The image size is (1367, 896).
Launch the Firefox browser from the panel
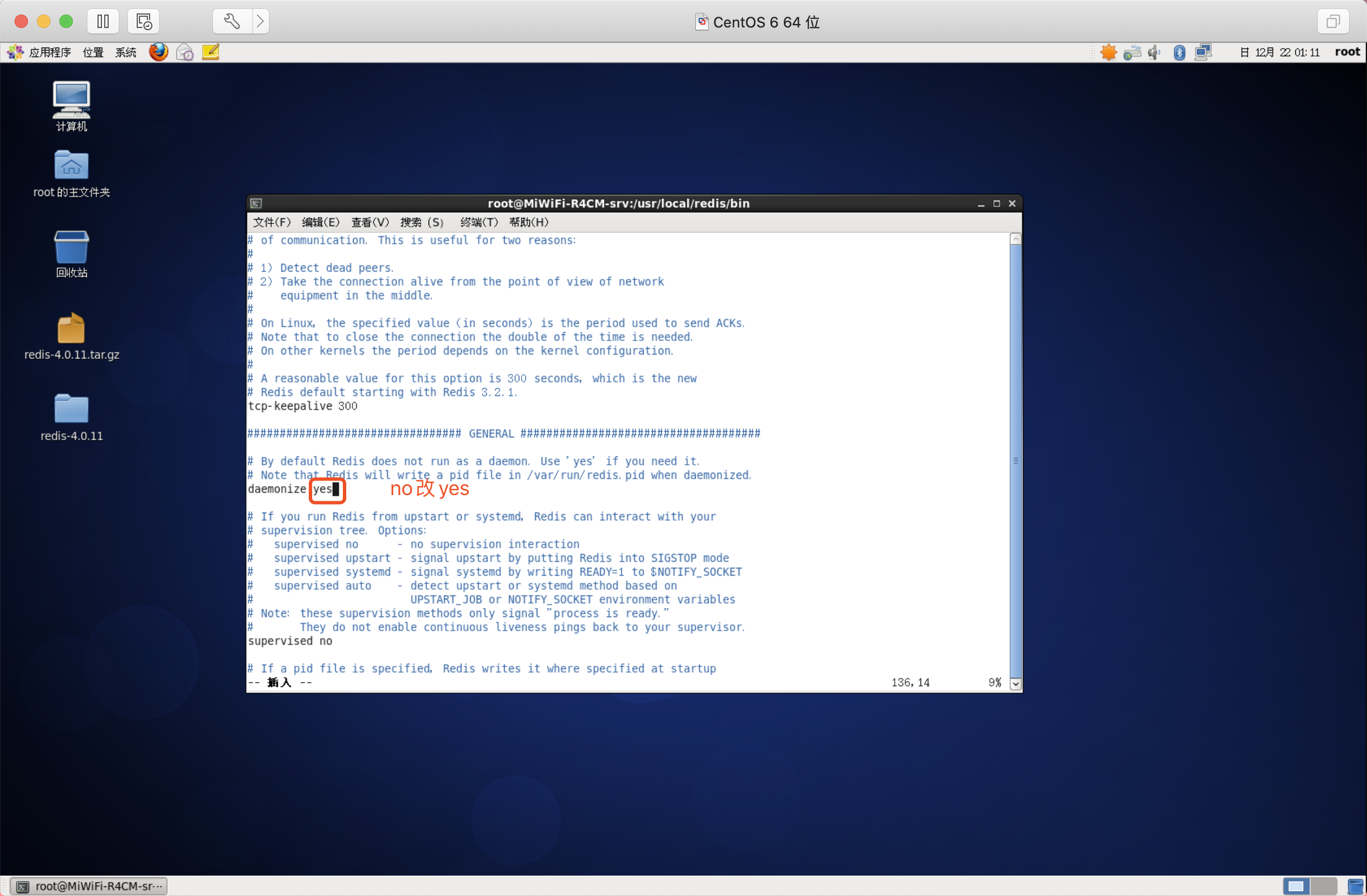tap(159, 52)
